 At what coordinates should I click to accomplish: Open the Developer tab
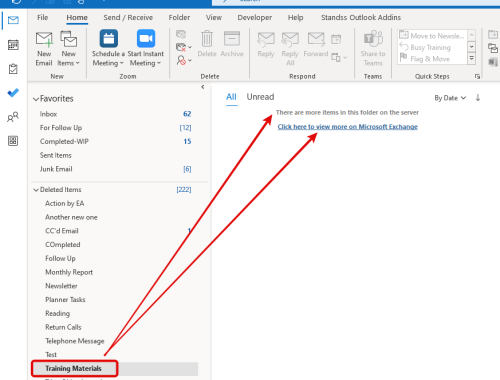point(255,17)
